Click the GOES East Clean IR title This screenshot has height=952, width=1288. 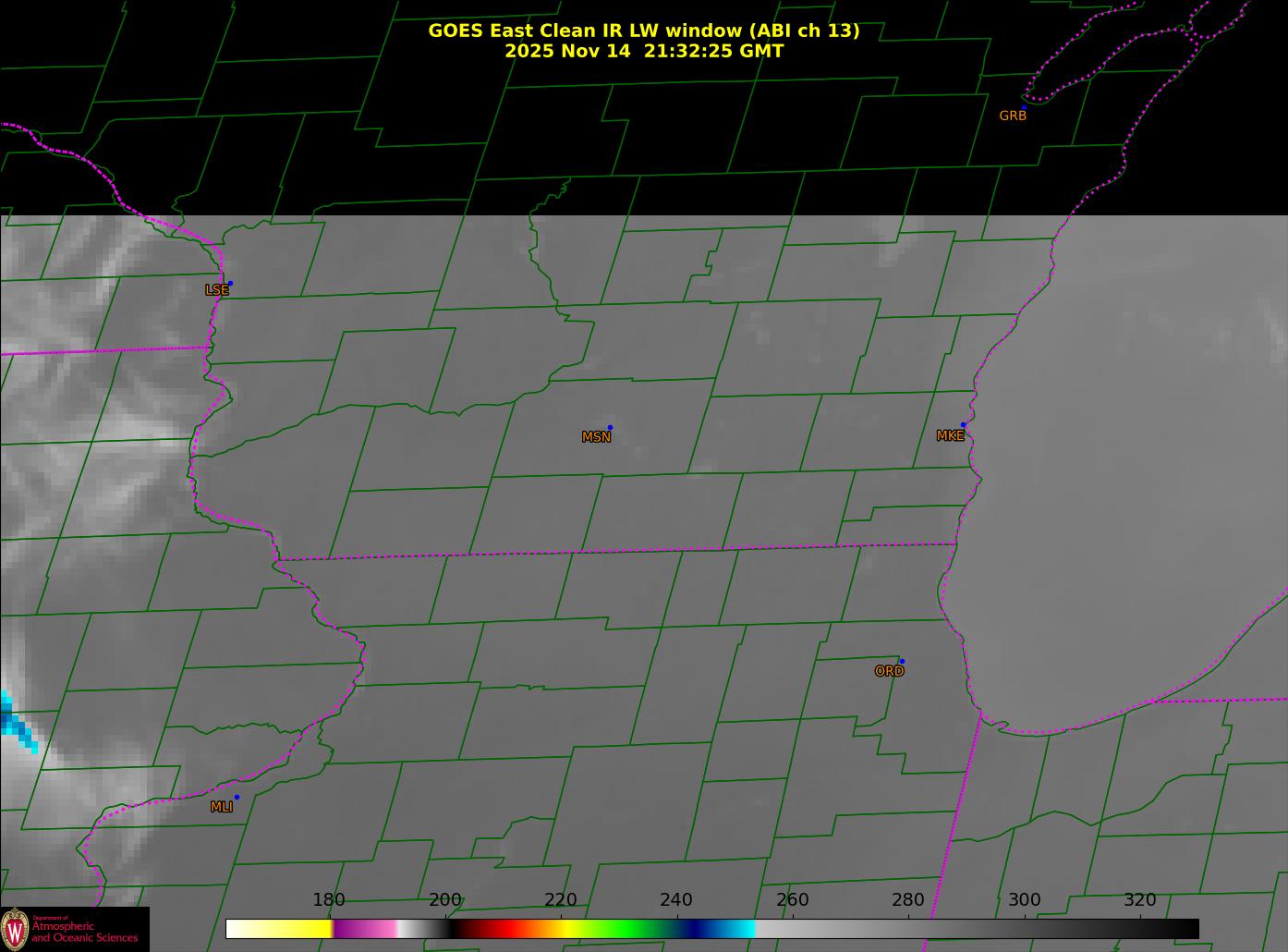click(643, 31)
